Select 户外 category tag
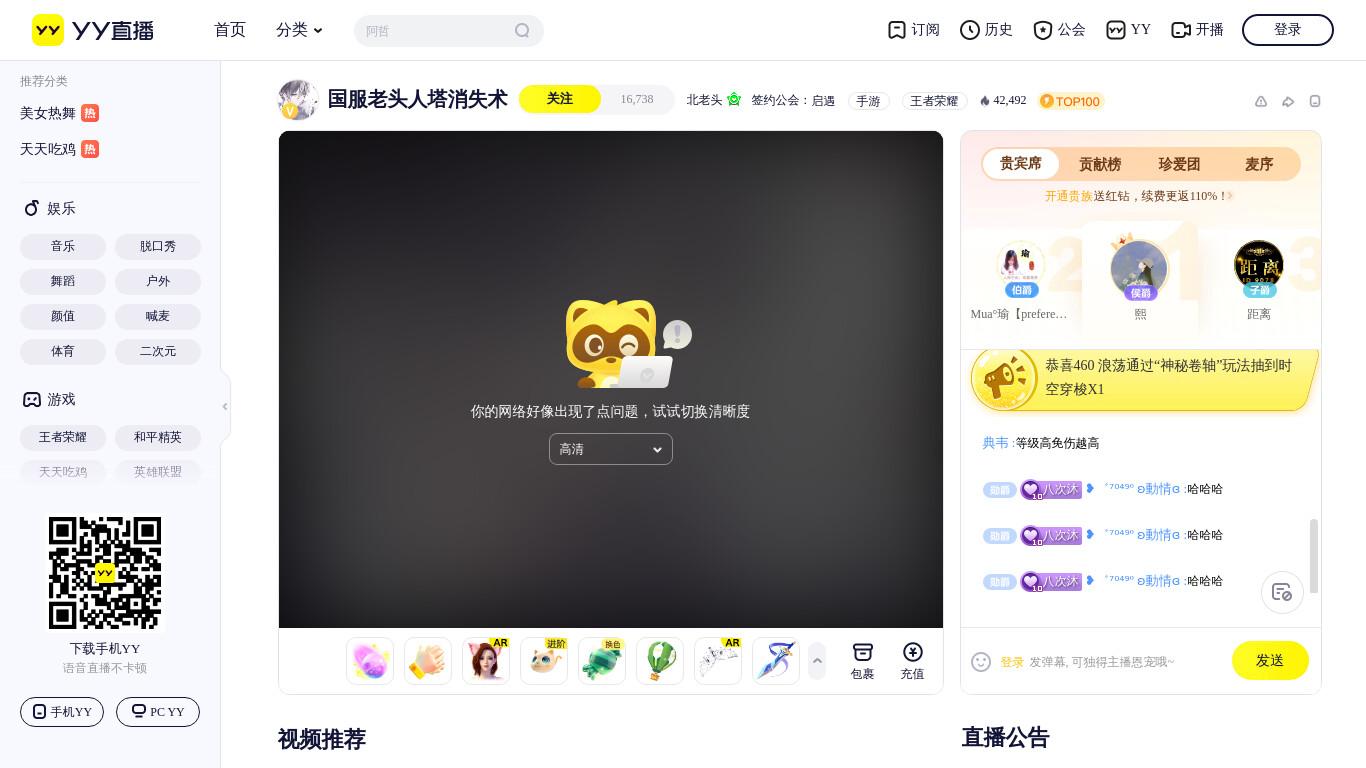The image size is (1366, 768). click(x=158, y=281)
